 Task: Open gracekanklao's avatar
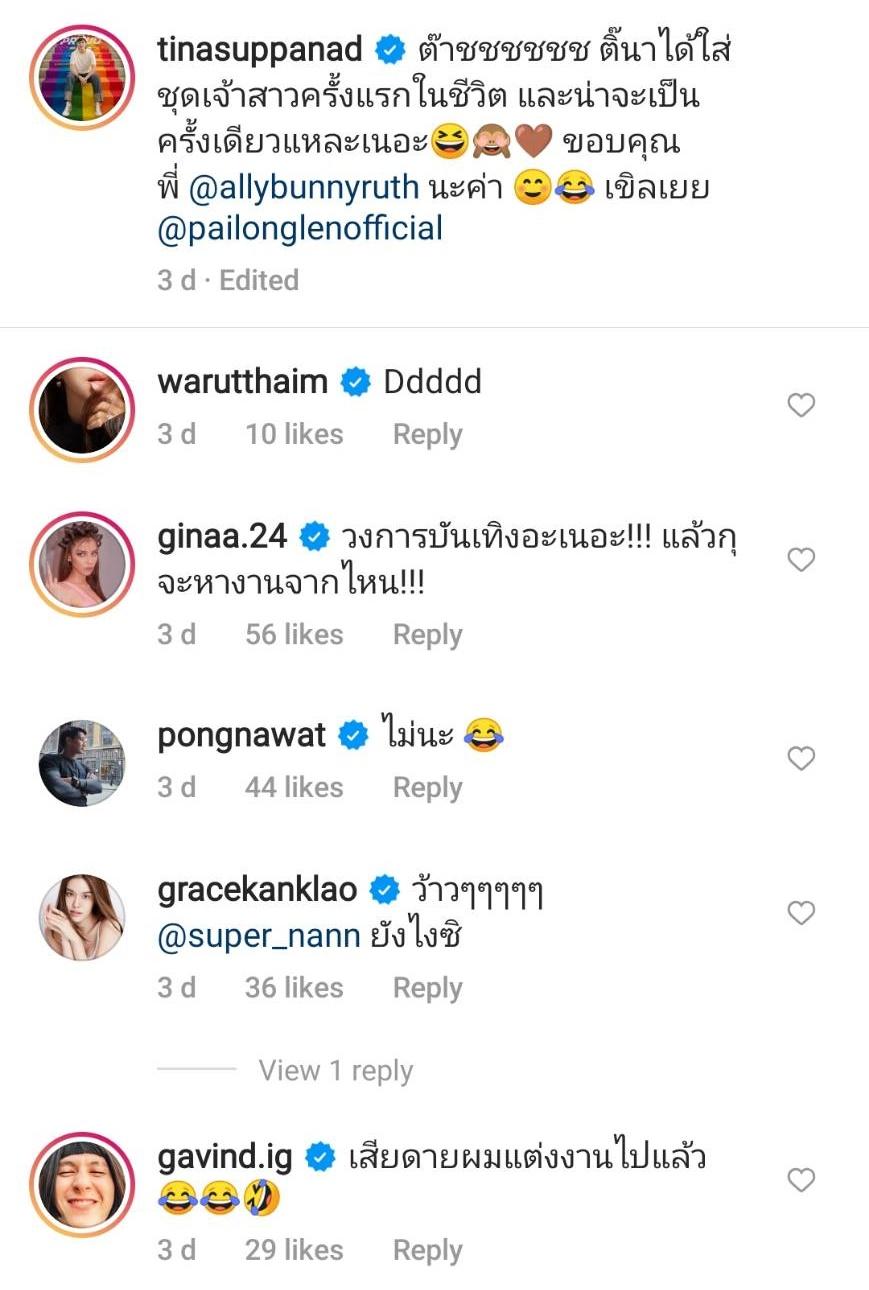pyautogui.click(x=82, y=916)
